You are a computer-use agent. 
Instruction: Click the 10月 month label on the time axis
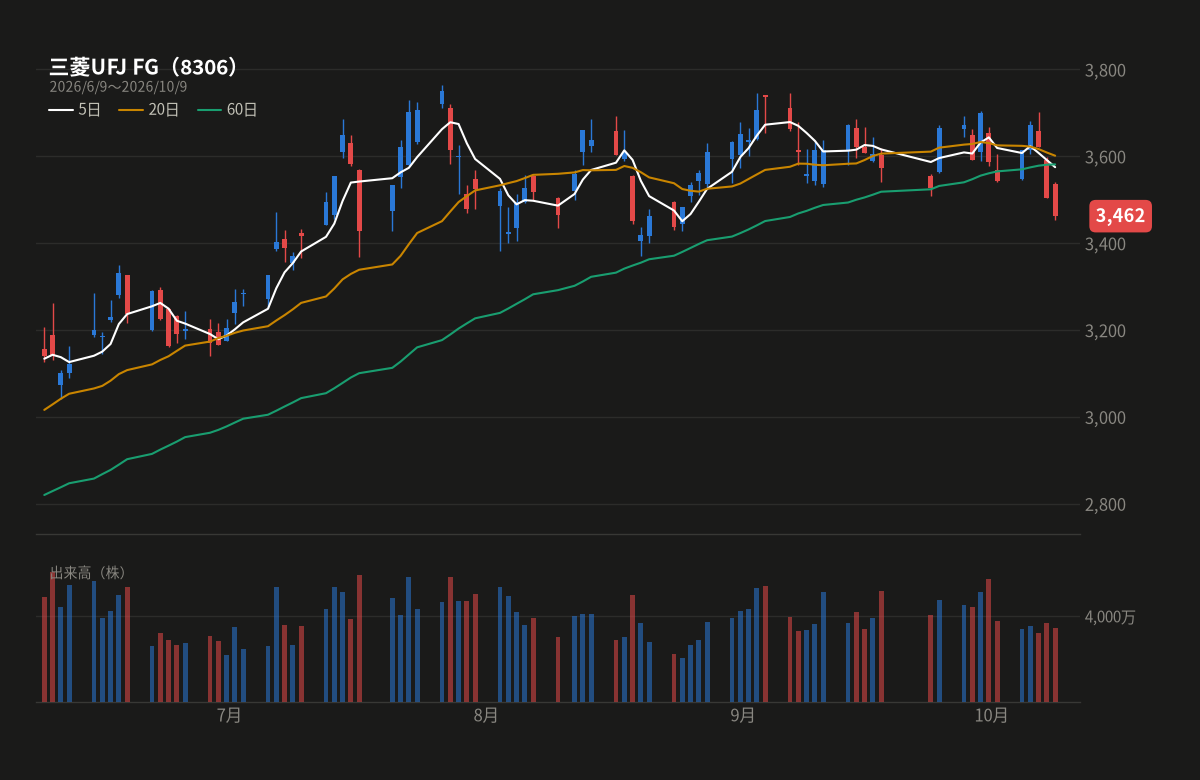[x=992, y=715]
